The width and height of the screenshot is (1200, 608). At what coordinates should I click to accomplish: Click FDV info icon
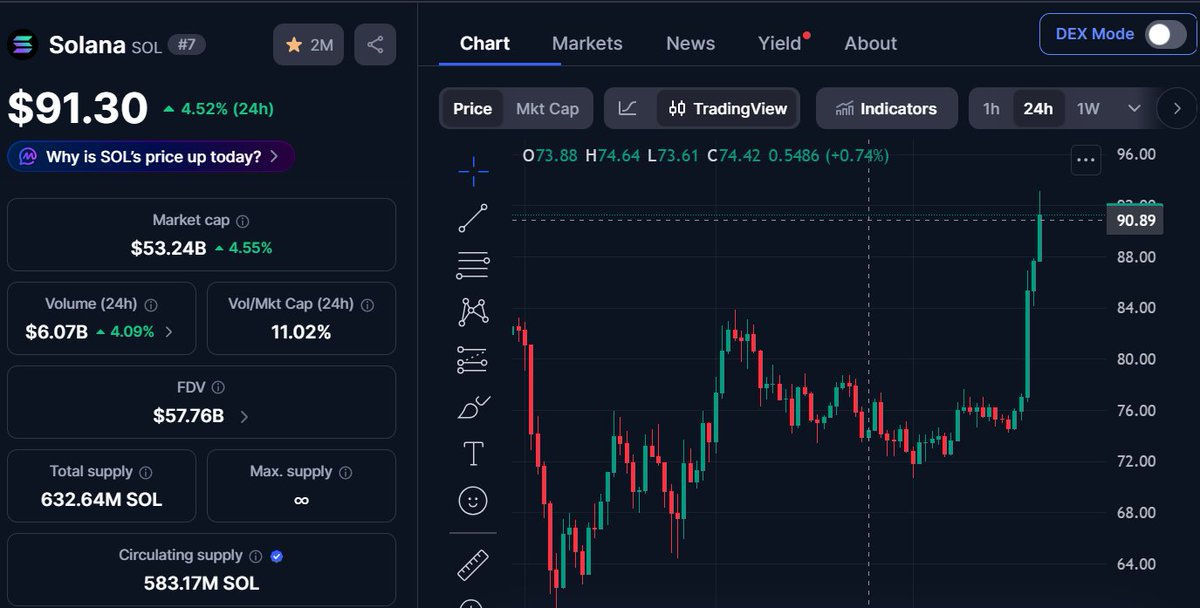pos(218,388)
